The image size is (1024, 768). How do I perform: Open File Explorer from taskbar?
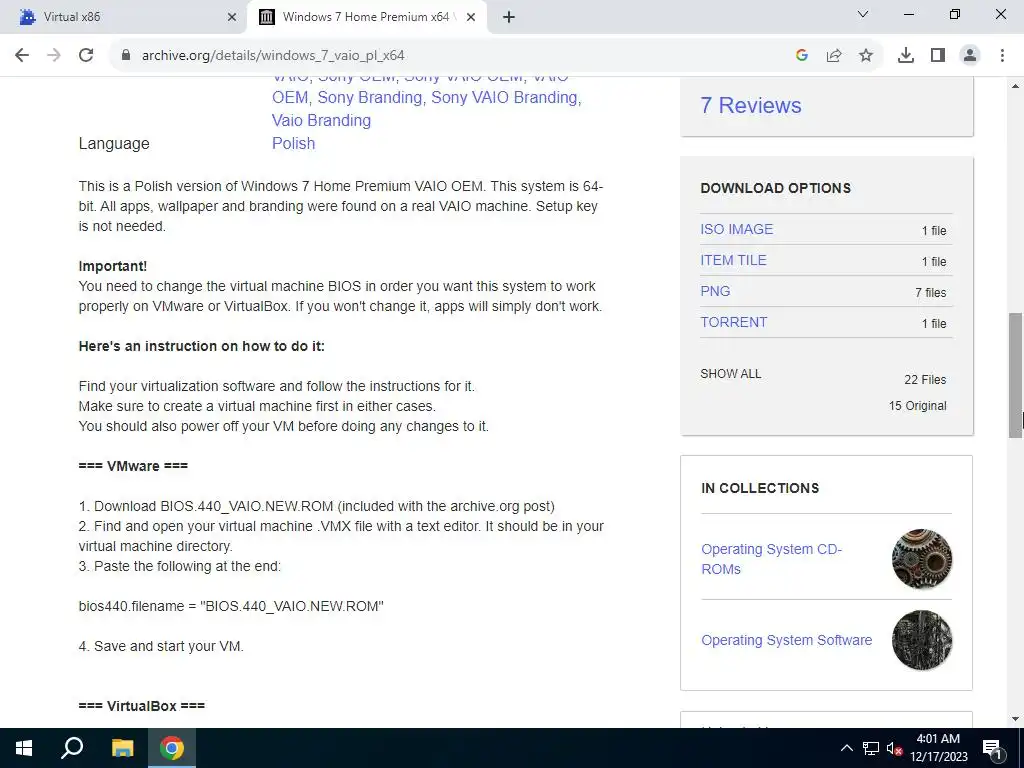[x=122, y=748]
